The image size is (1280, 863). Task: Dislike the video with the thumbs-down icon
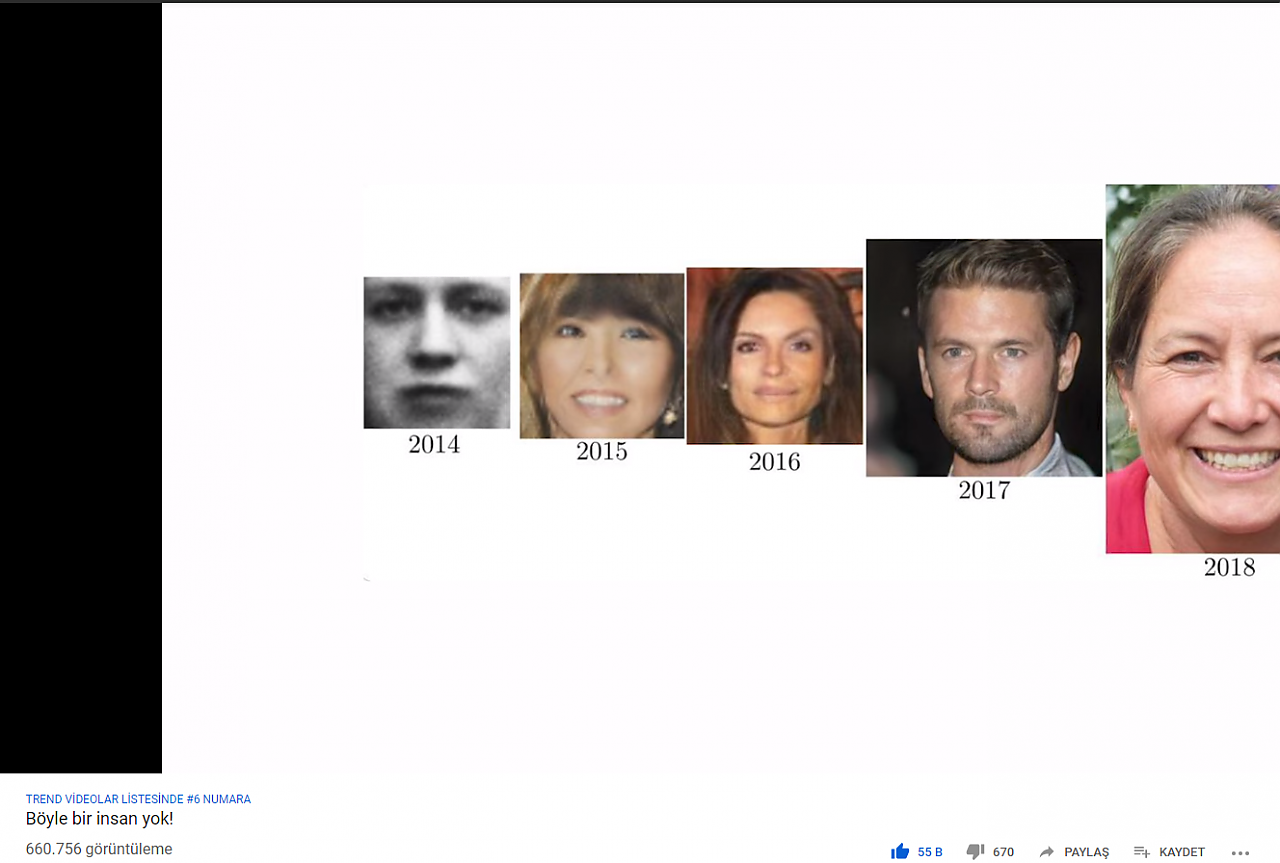(x=975, y=852)
